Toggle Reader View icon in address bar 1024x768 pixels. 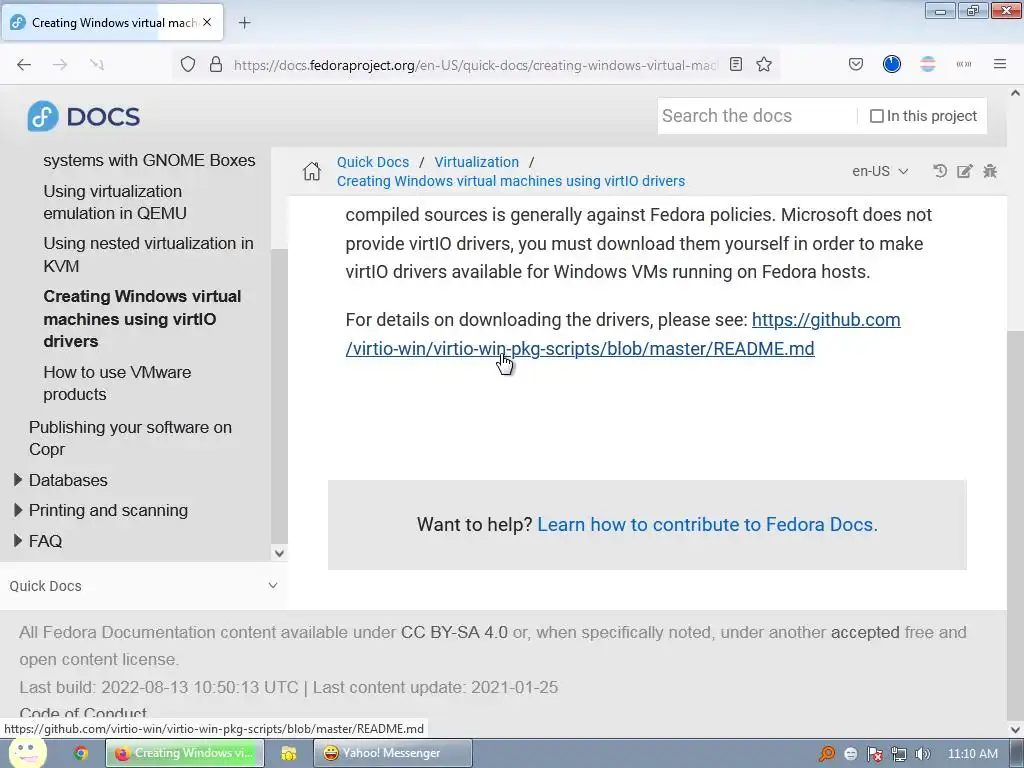pyautogui.click(x=736, y=65)
